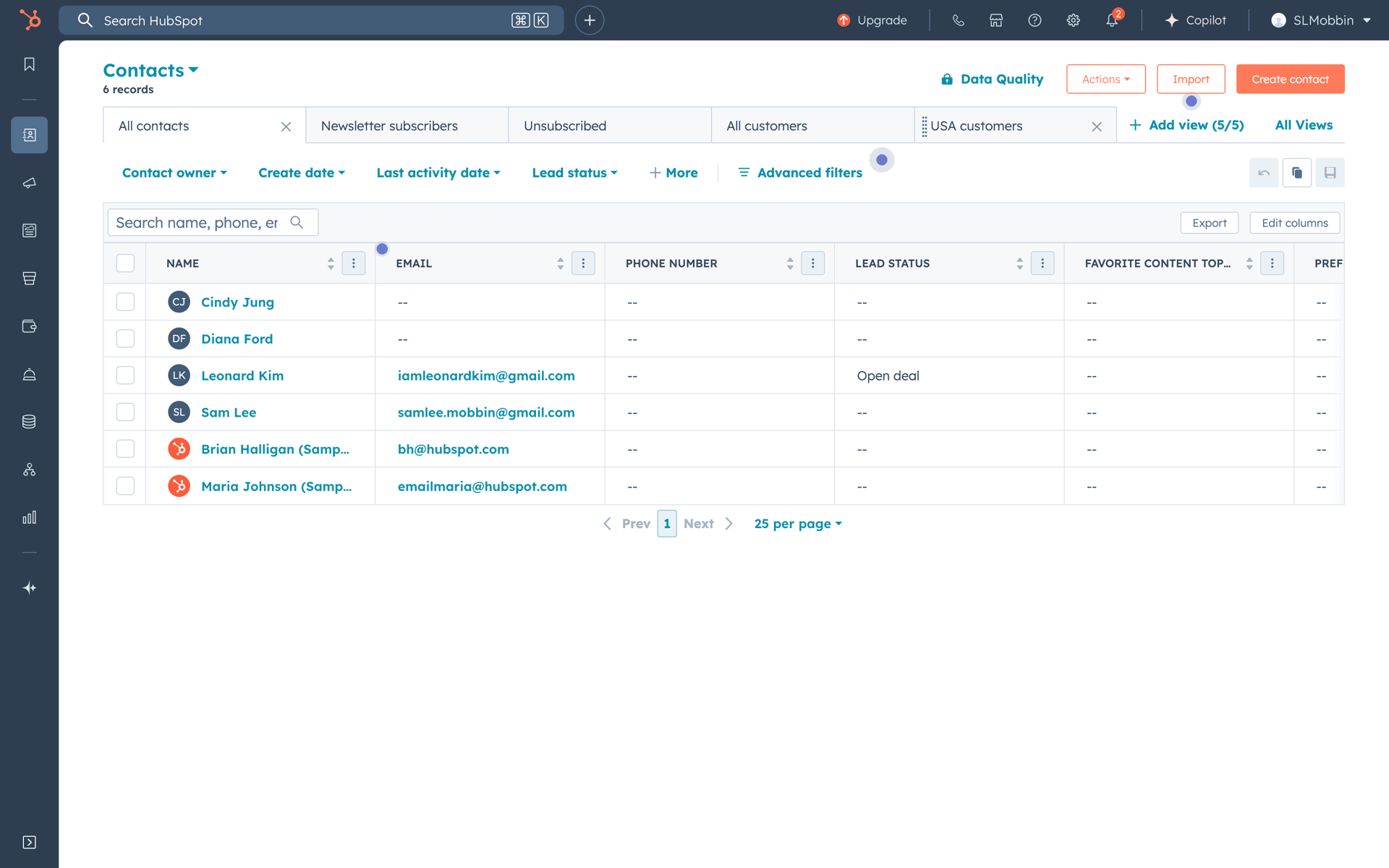This screenshot has width=1389, height=868.
Task: Open the Help question mark icon
Action: (x=1035, y=20)
